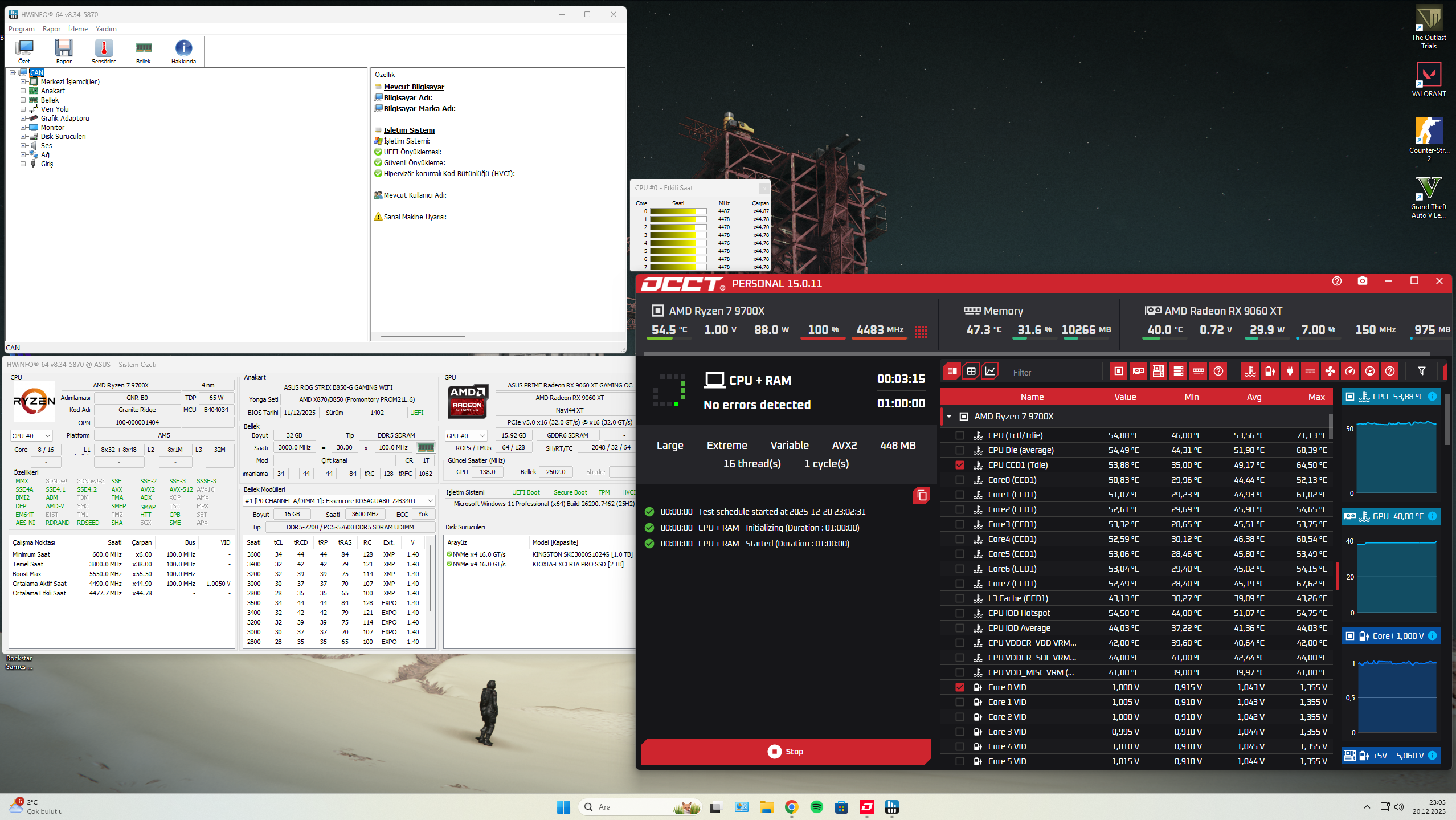Open the CPU #0 selector dropdown

(31, 436)
